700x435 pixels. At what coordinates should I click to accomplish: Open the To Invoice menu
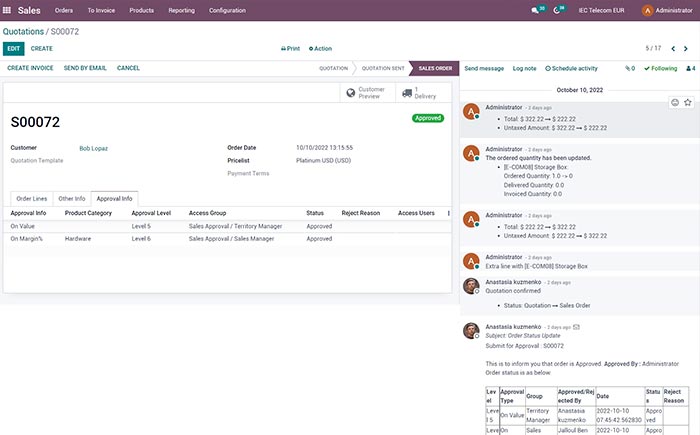pos(101,10)
